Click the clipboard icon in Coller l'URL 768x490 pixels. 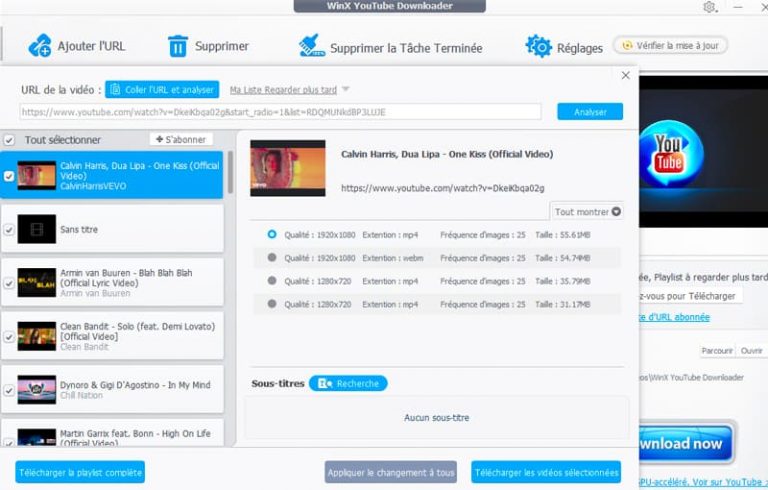tap(115, 89)
